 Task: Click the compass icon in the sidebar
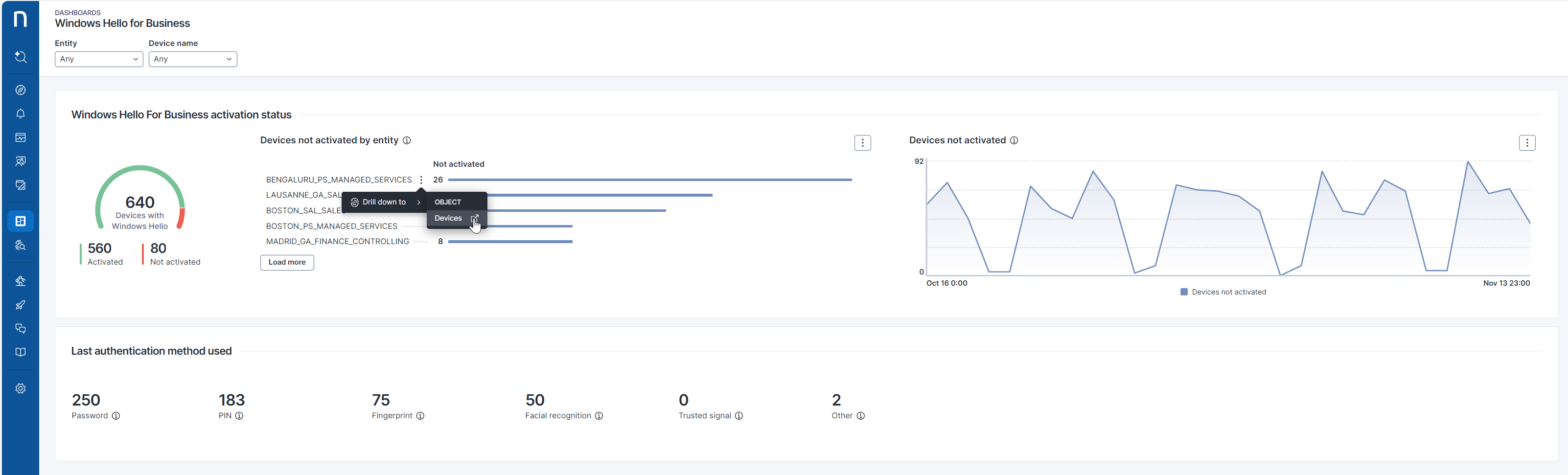(x=20, y=90)
